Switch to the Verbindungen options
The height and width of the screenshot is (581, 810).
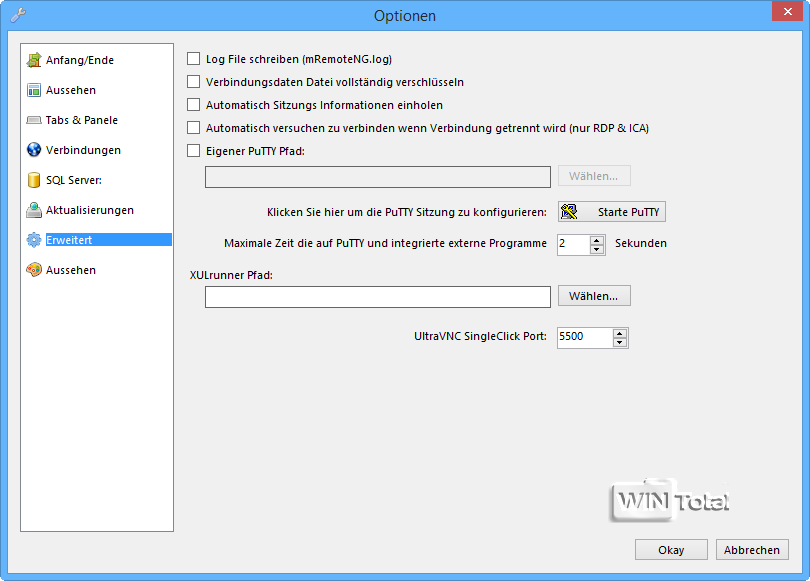click(83, 150)
